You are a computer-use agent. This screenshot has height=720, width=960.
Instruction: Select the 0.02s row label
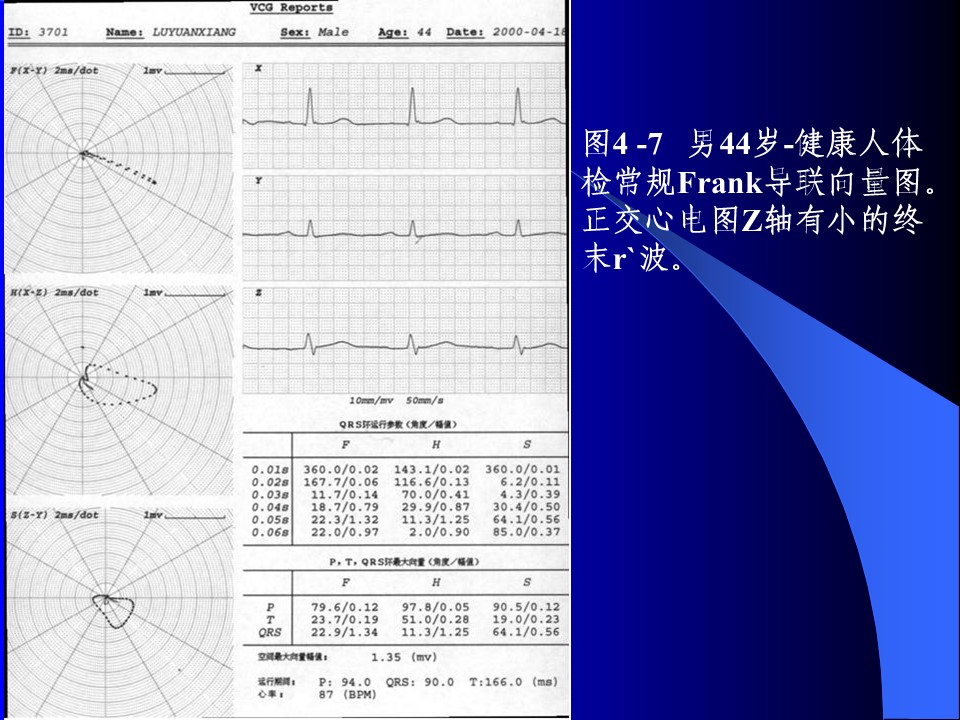[x=270, y=482]
